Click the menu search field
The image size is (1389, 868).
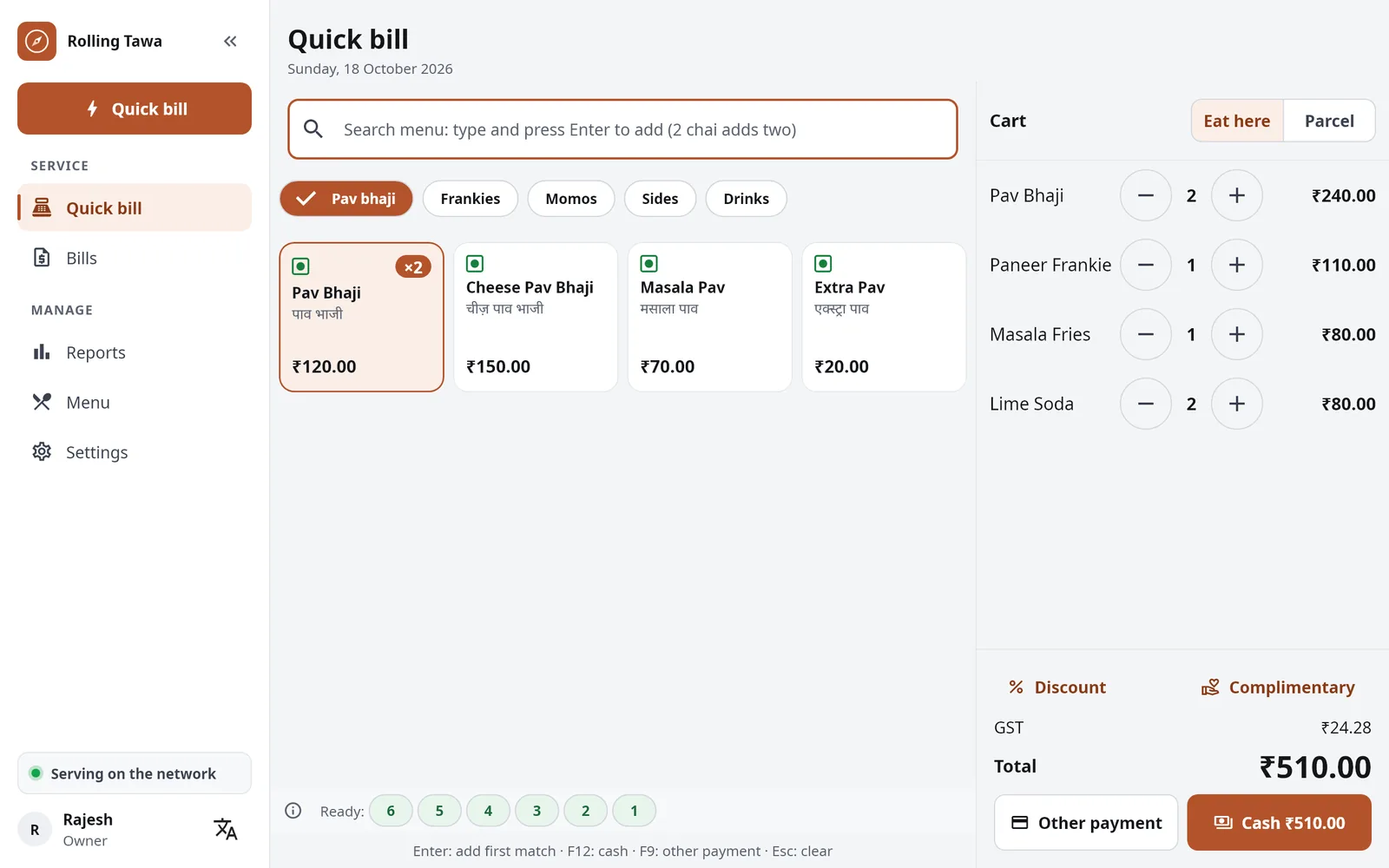click(622, 129)
